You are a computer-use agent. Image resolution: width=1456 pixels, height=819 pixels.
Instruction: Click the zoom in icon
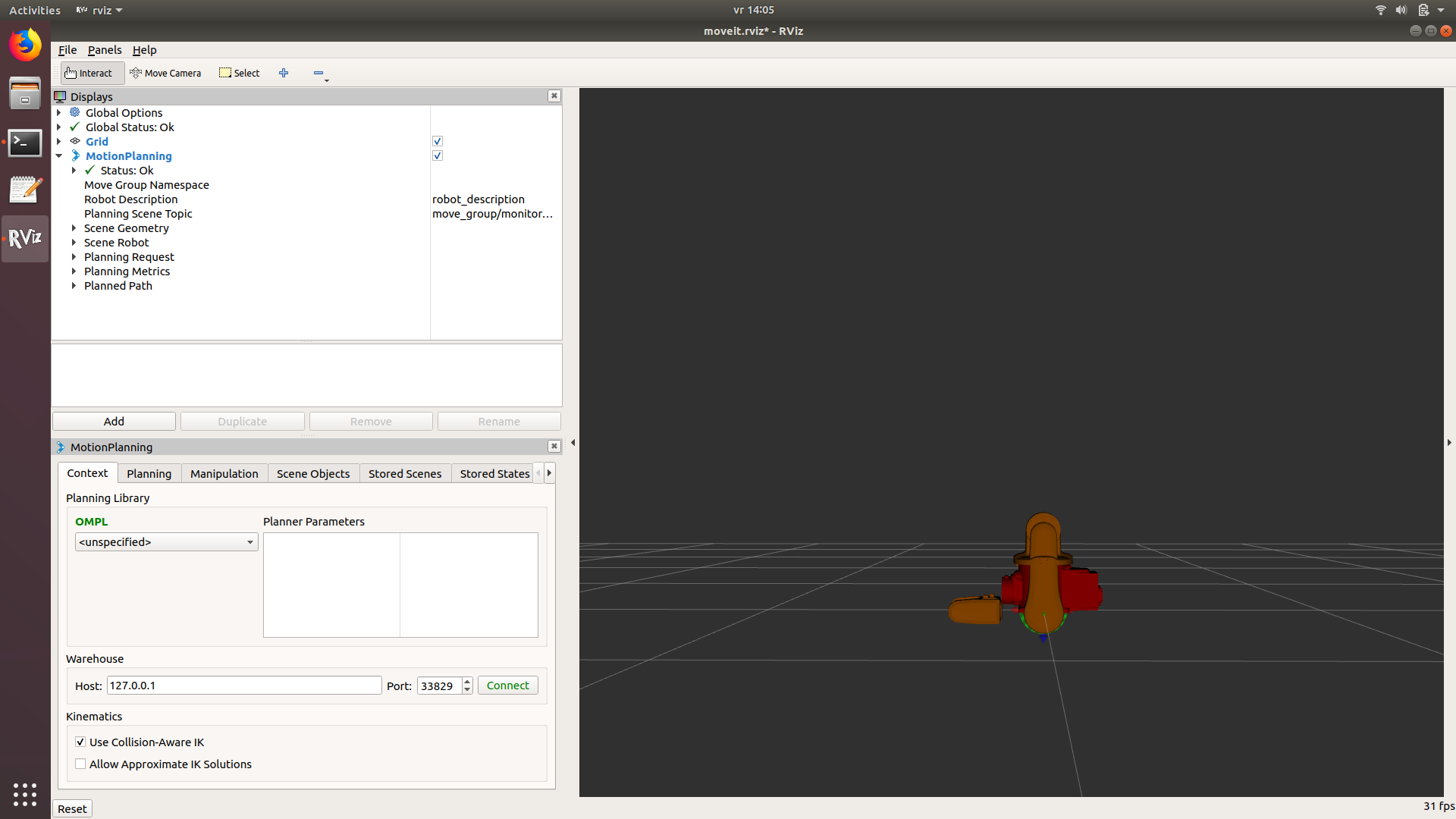click(x=284, y=72)
